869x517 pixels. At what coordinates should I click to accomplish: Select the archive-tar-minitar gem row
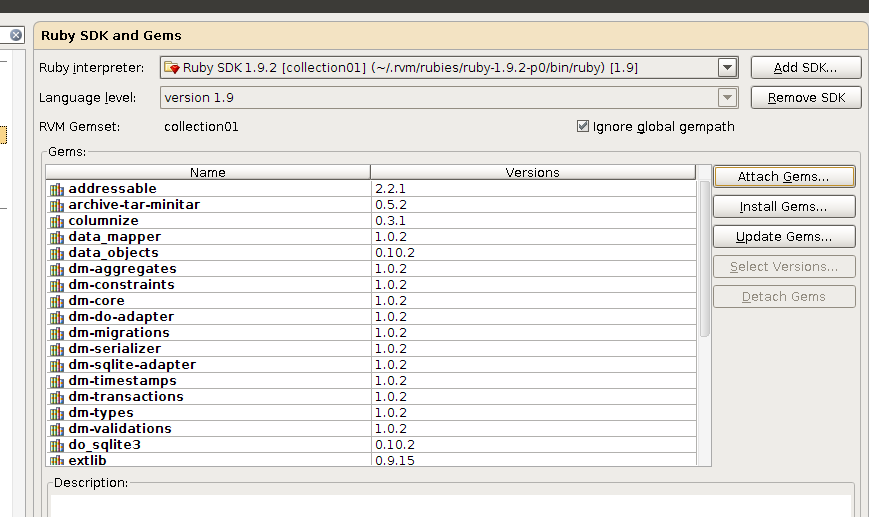point(371,205)
